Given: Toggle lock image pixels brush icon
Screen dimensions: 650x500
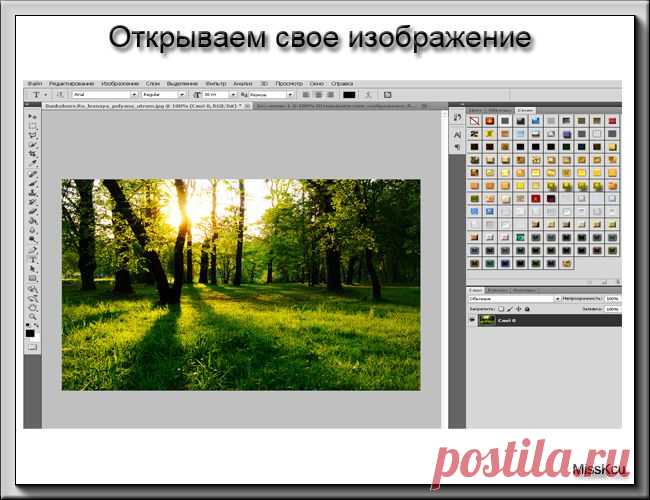Looking at the screenshot, I should tap(510, 309).
